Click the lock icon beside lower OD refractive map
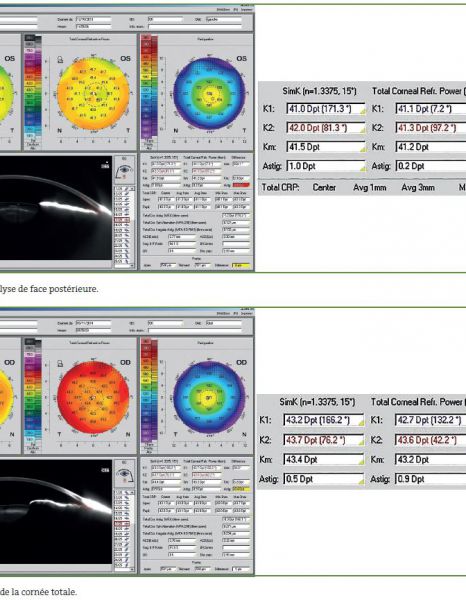466x600 pixels. click(x=60, y=363)
